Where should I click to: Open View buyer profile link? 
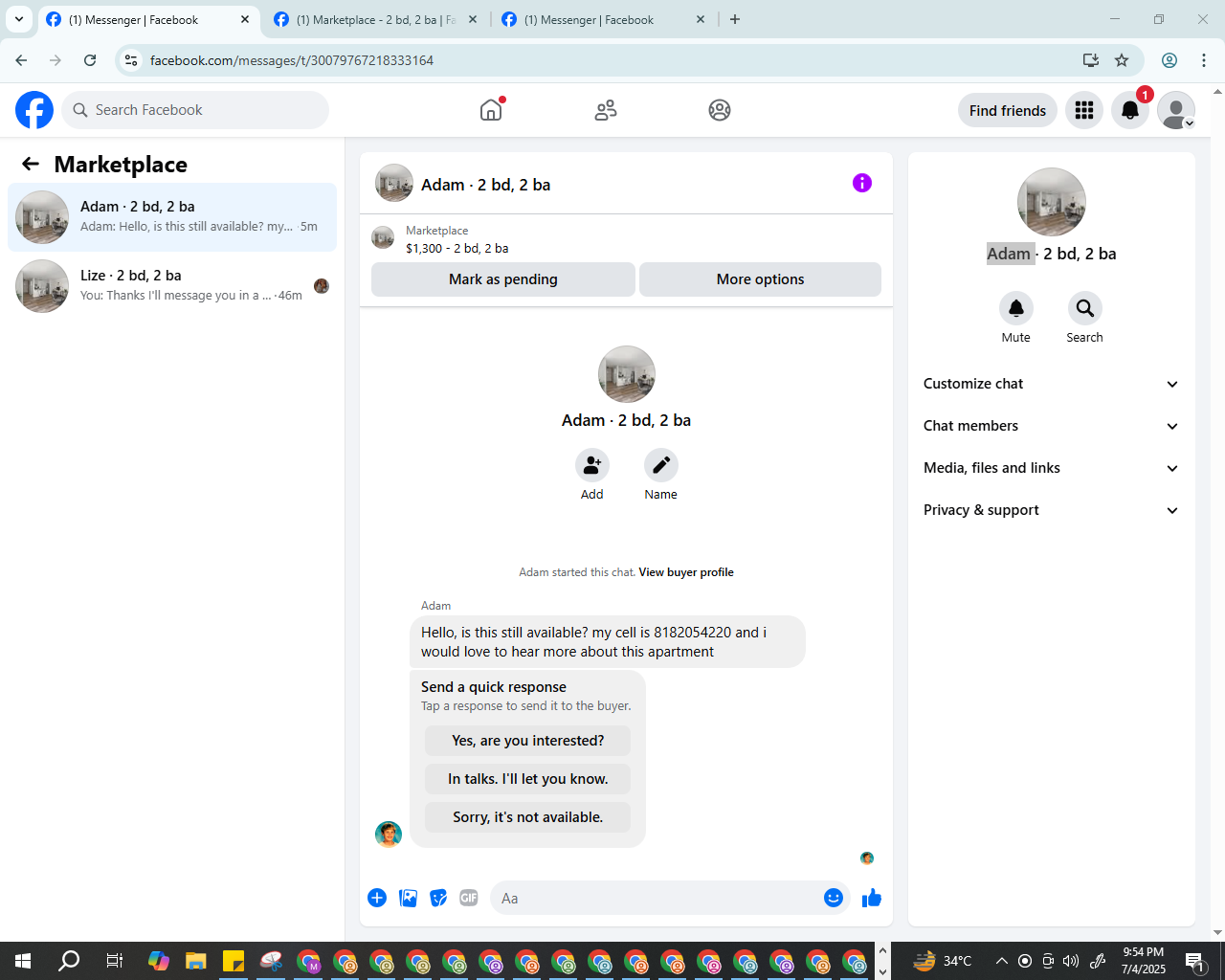click(686, 572)
